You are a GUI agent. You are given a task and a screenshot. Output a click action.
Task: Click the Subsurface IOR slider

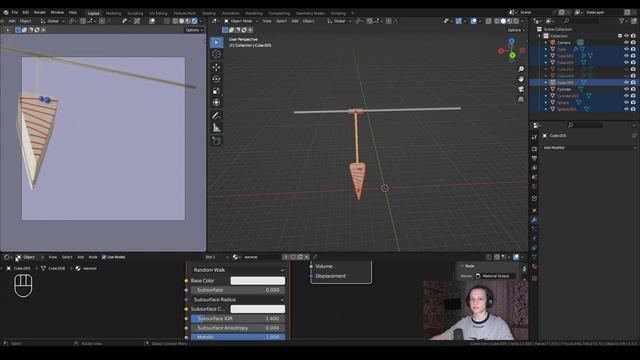coord(238,318)
